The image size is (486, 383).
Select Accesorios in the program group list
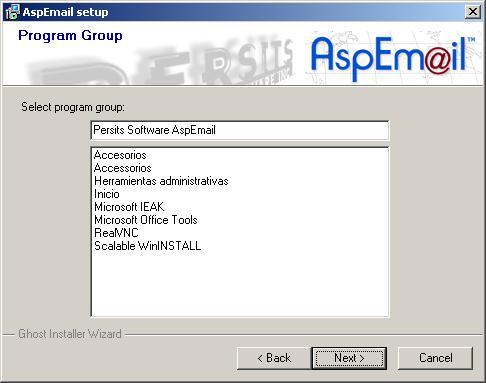[x=120, y=155]
